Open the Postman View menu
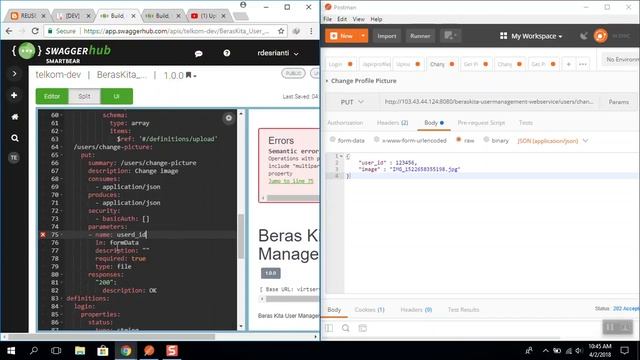 coord(358,19)
